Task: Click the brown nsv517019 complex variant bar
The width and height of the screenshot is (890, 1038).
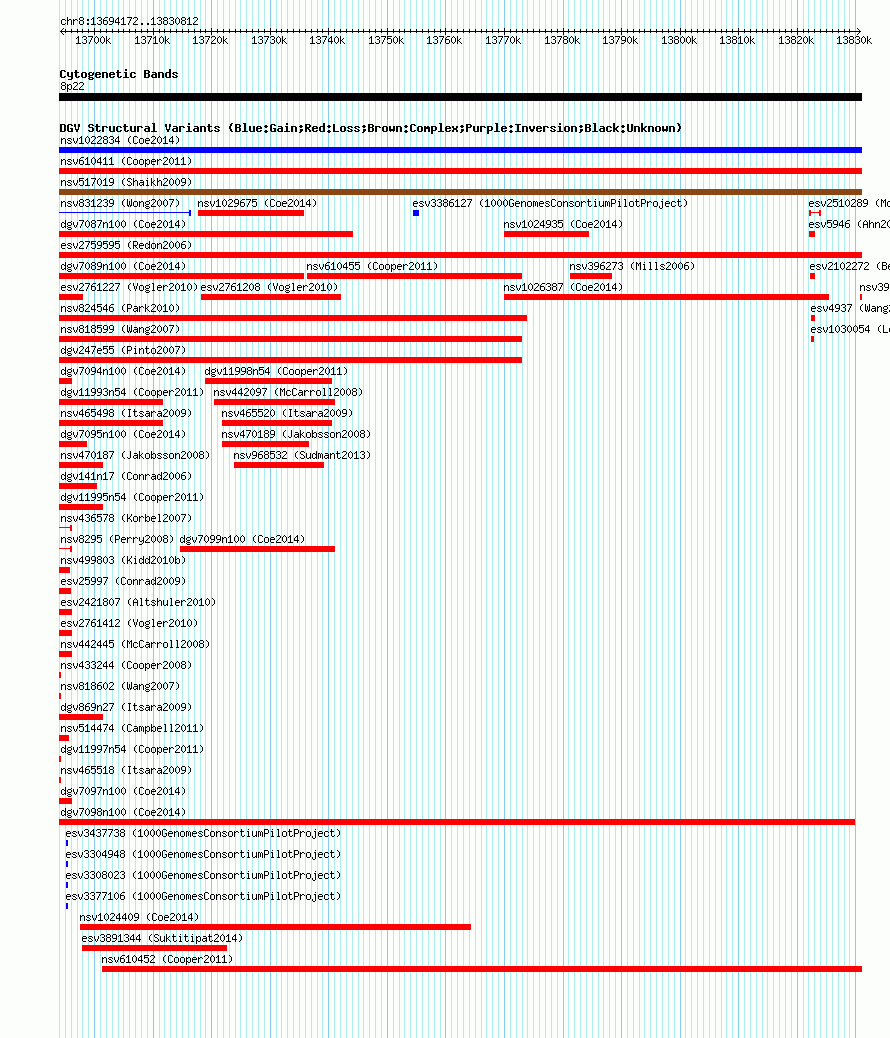Action: (x=460, y=192)
